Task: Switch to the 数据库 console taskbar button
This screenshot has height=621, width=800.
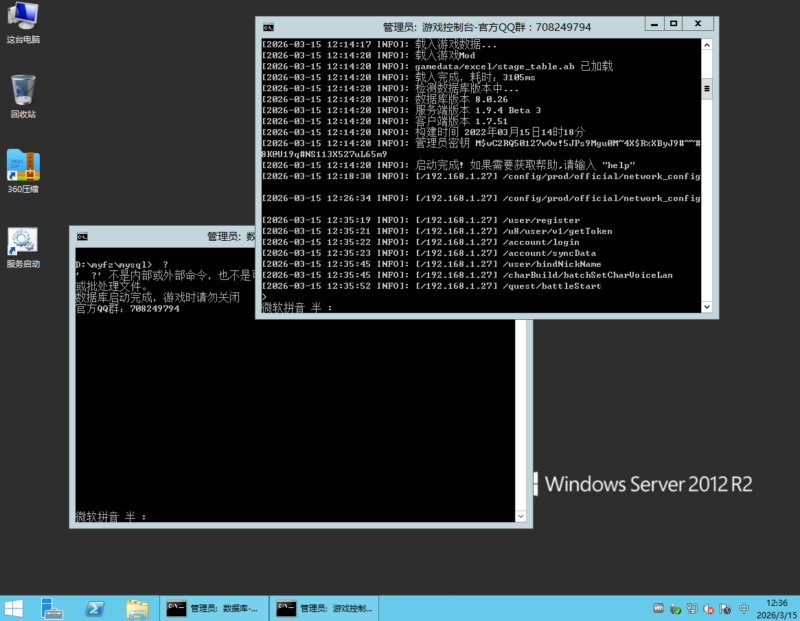Action: [213, 608]
